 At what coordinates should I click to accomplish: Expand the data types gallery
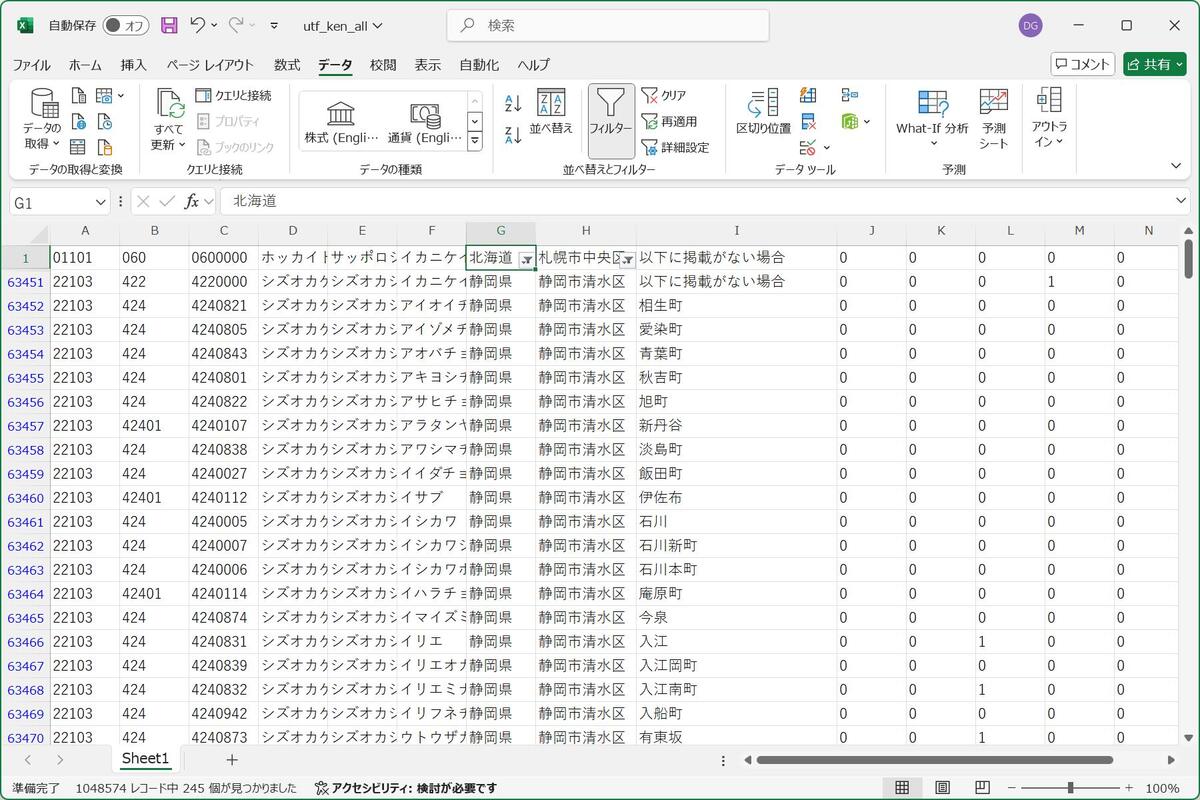coord(475,141)
